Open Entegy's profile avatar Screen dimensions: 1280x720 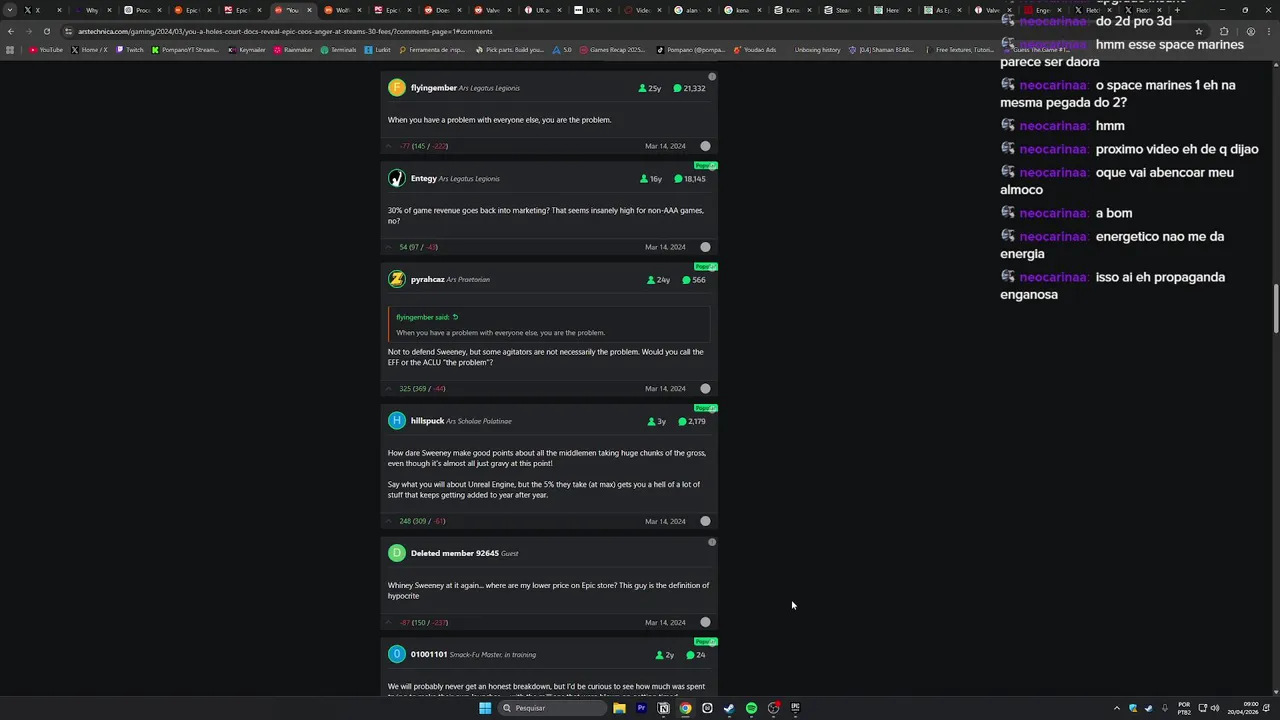point(397,178)
